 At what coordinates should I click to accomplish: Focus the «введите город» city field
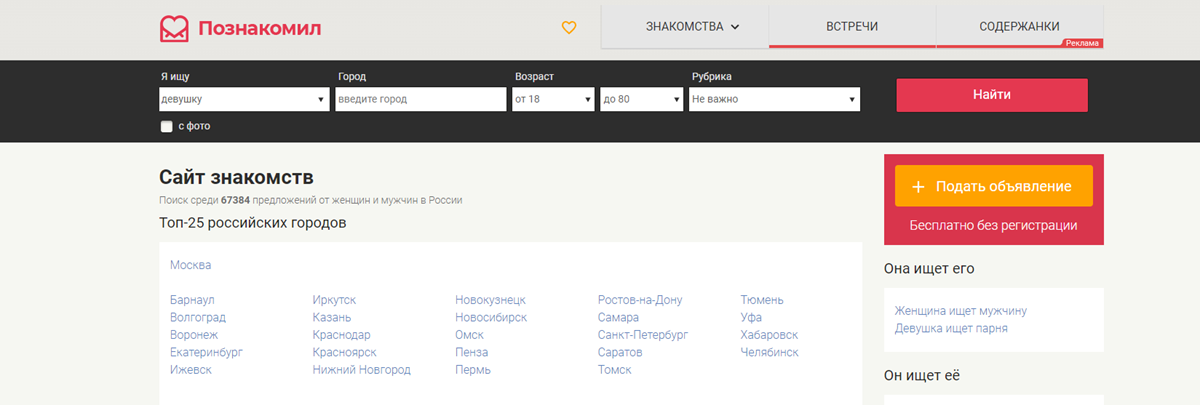[421, 100]
